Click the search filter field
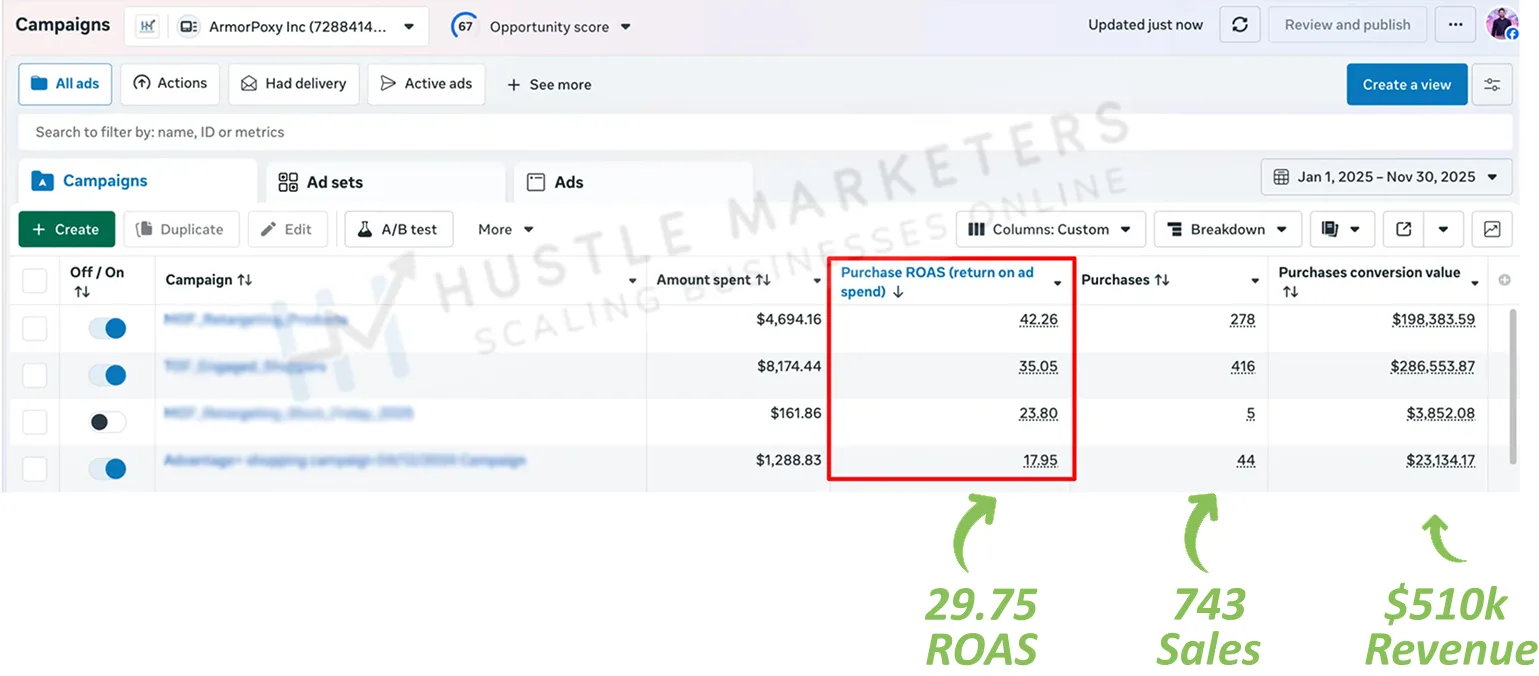This screenshot has width=1539, height=676. tap(765, 132)
